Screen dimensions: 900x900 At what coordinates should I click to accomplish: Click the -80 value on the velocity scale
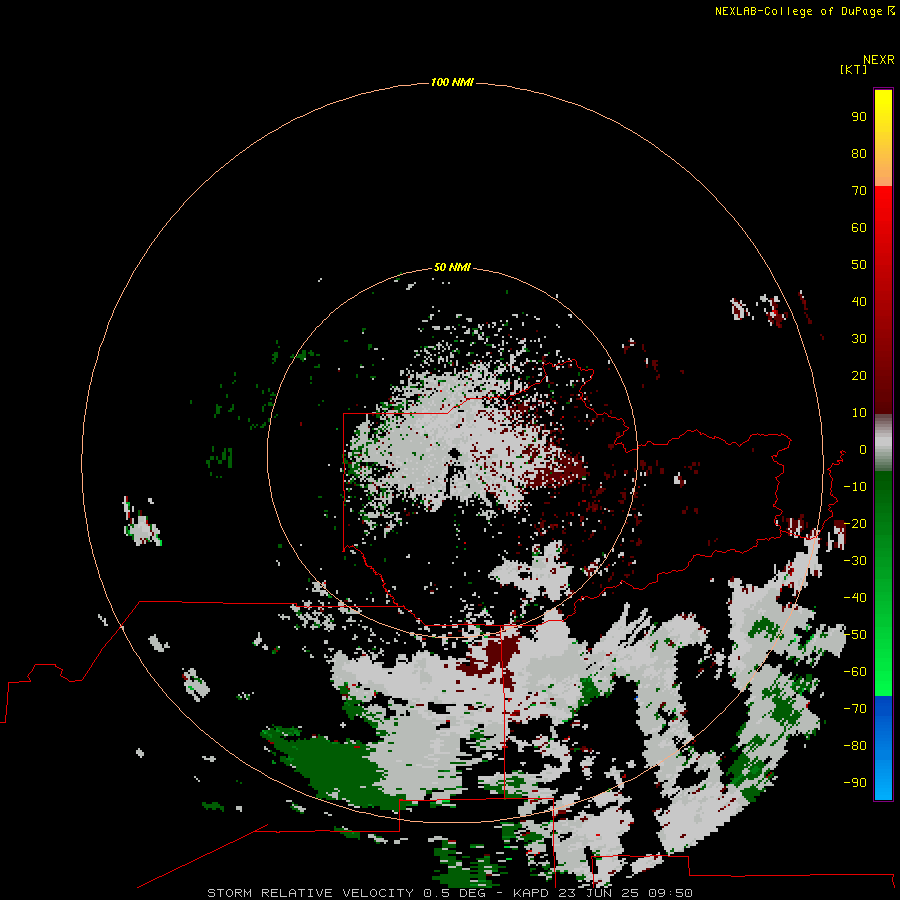(855, 746)
